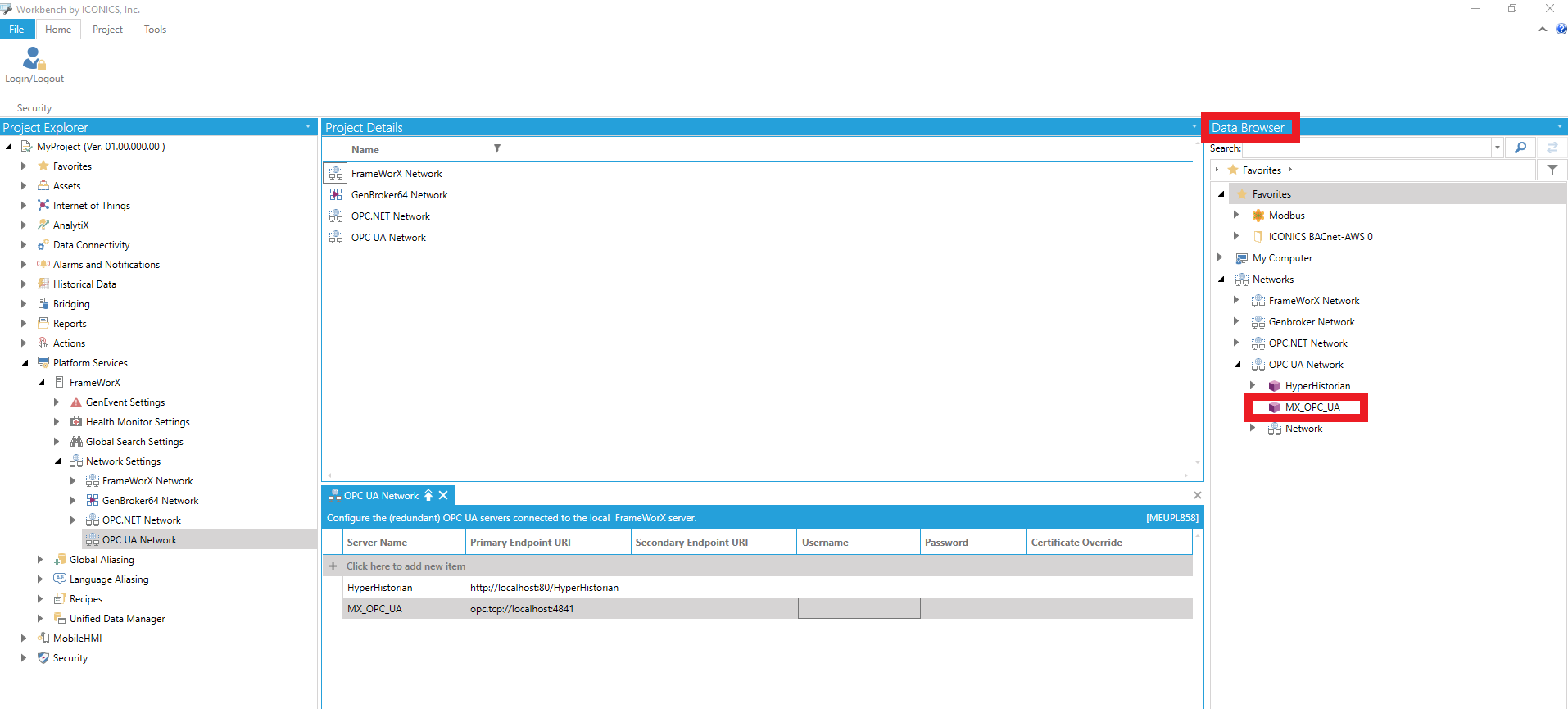Screen dimensions: 1568x709
Task: Select OPC UA Network in Project Explorer tree
Action: tap(139, 540)
